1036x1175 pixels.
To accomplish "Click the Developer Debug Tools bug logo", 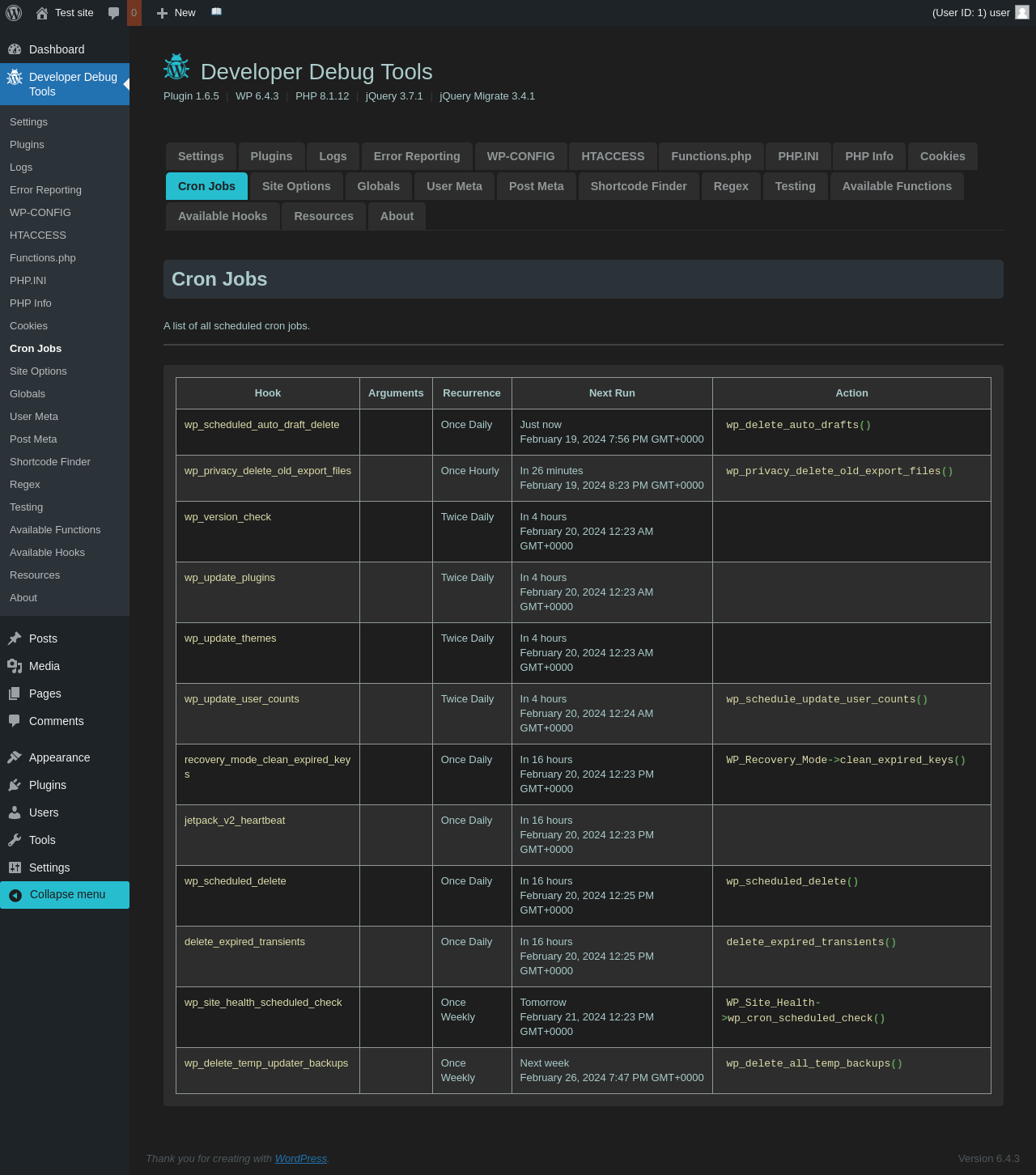I will click(176, 68).
